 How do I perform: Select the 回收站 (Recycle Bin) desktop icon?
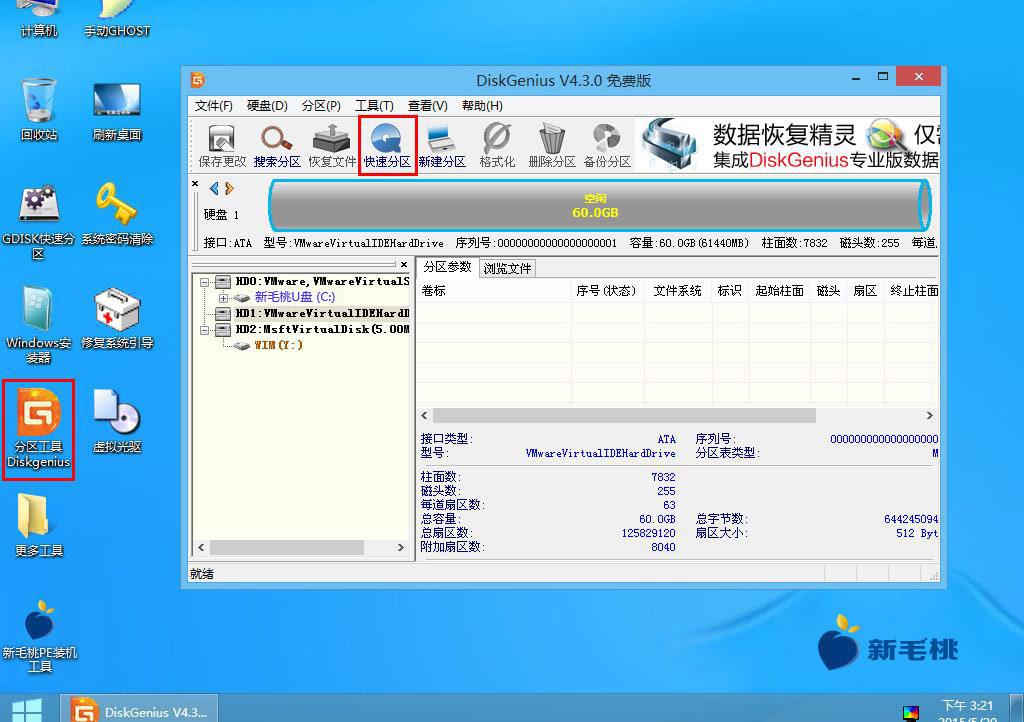(x=39, y=110)
